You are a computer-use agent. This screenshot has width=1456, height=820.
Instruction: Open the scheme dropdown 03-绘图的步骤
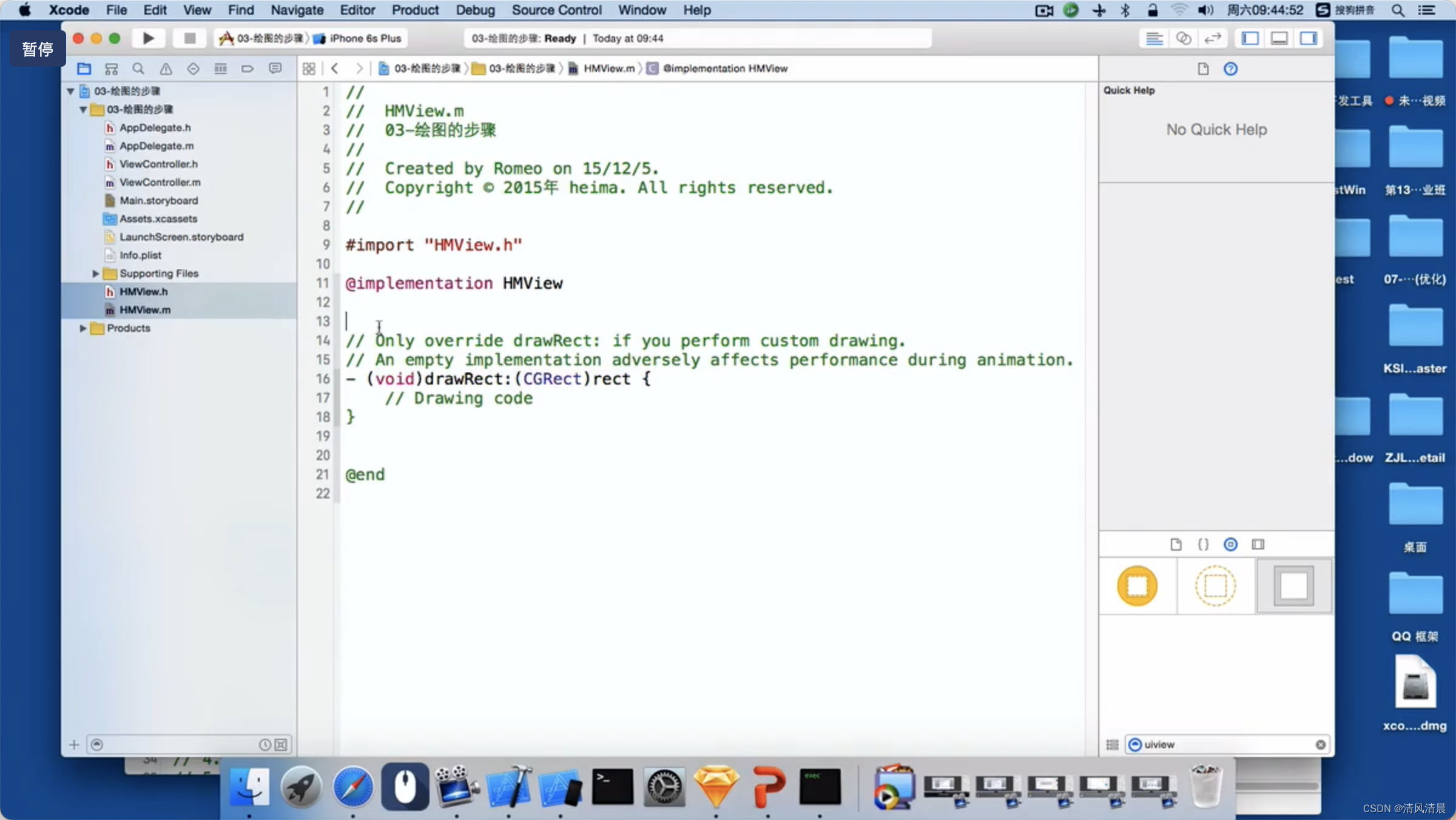(x=261, y=38)
